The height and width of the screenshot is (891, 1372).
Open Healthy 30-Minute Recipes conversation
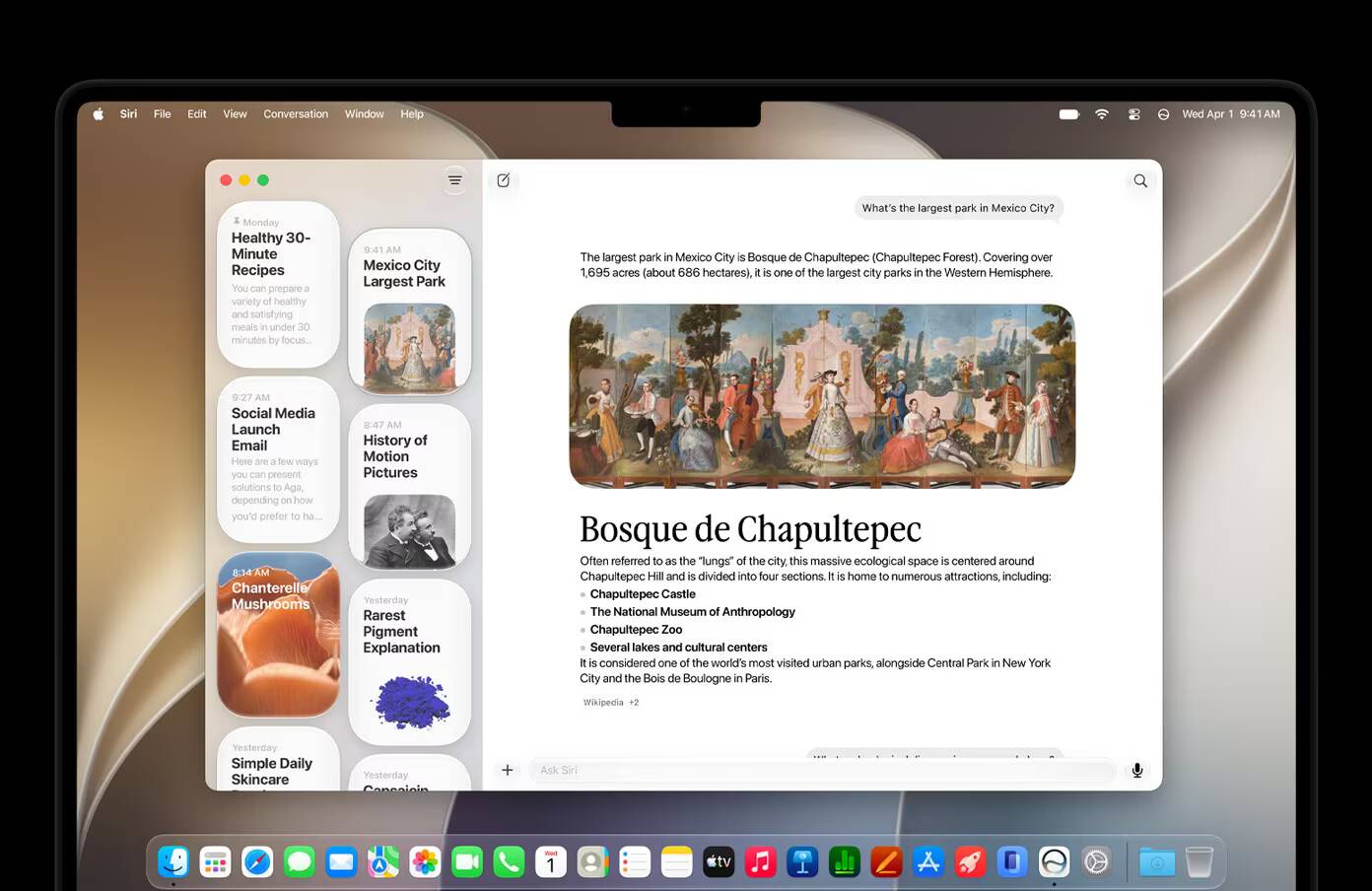(279, 285)
